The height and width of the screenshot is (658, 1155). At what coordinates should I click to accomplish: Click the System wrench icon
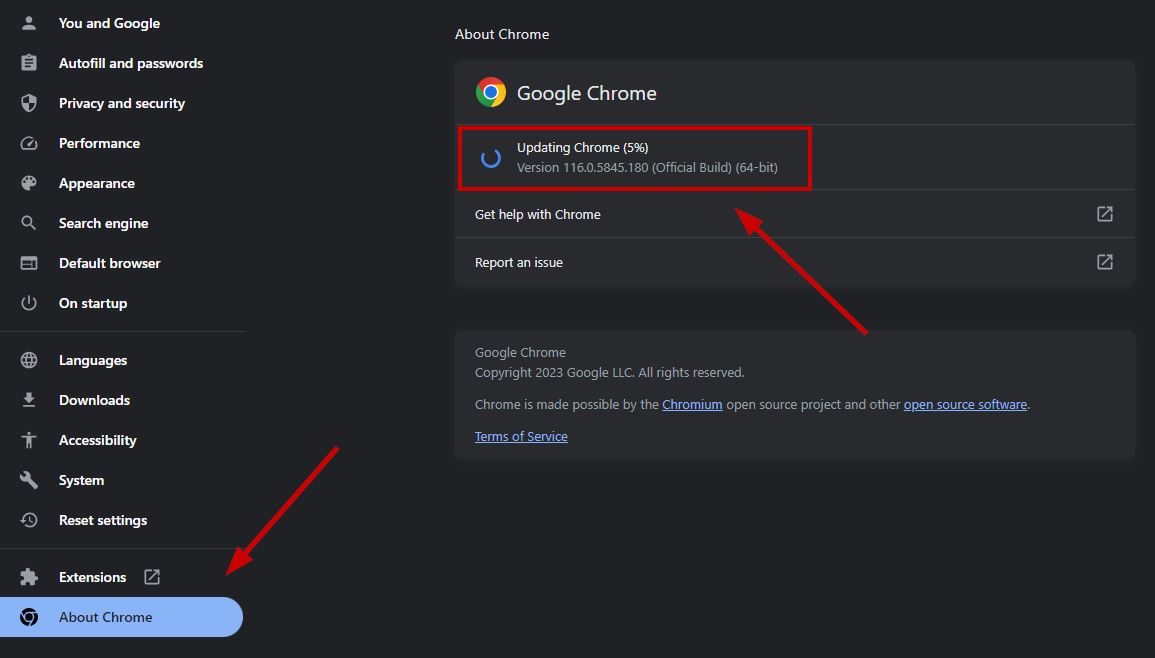pyautogui.click(x=28, y=479)
